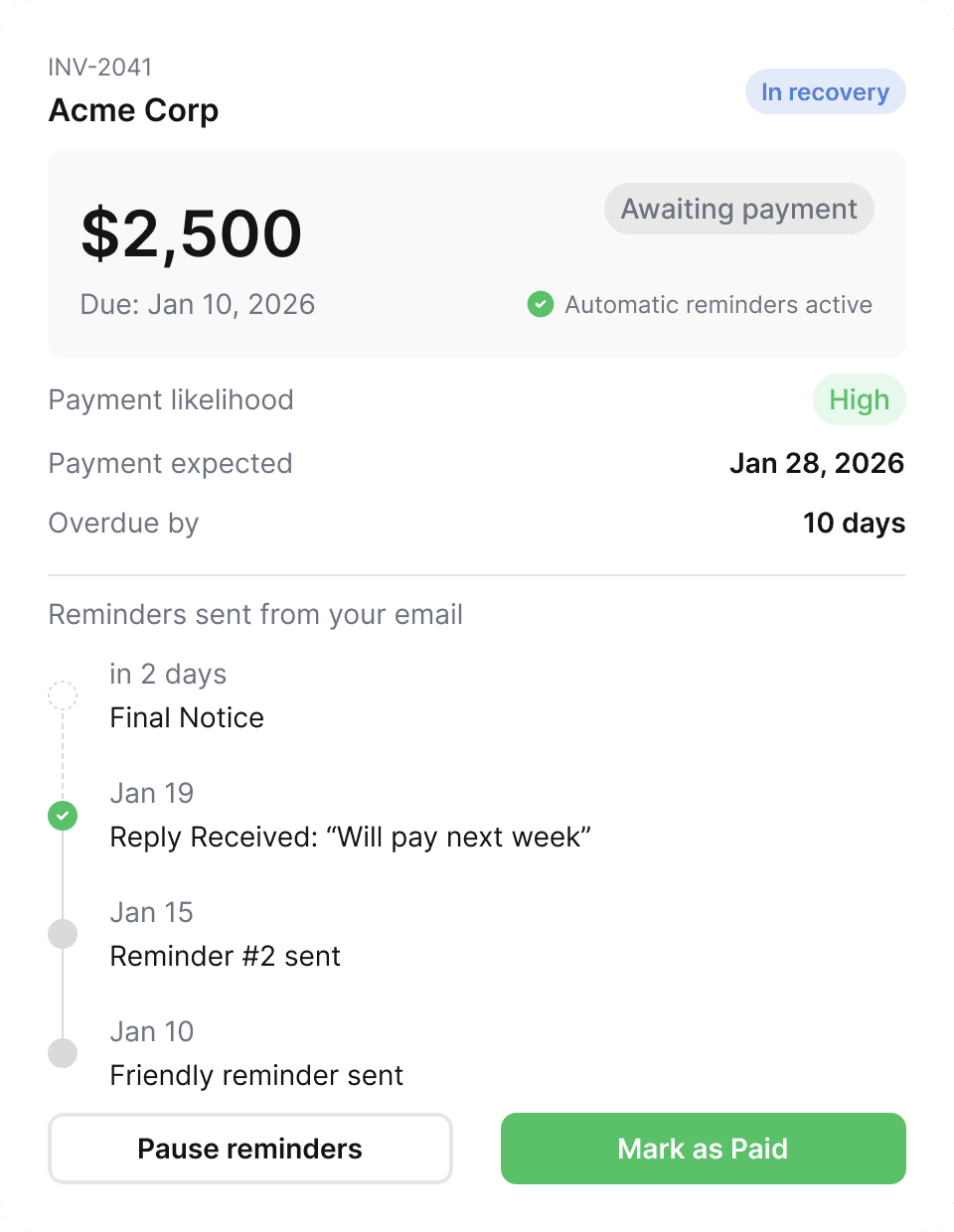
Task: Open the Final Notice reminder entry
Action: pos(187,717)
